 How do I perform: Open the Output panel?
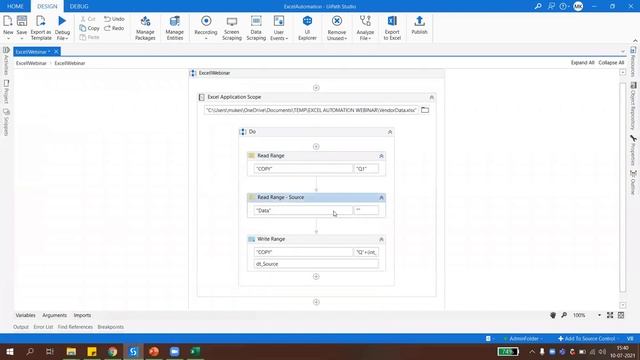20,327
